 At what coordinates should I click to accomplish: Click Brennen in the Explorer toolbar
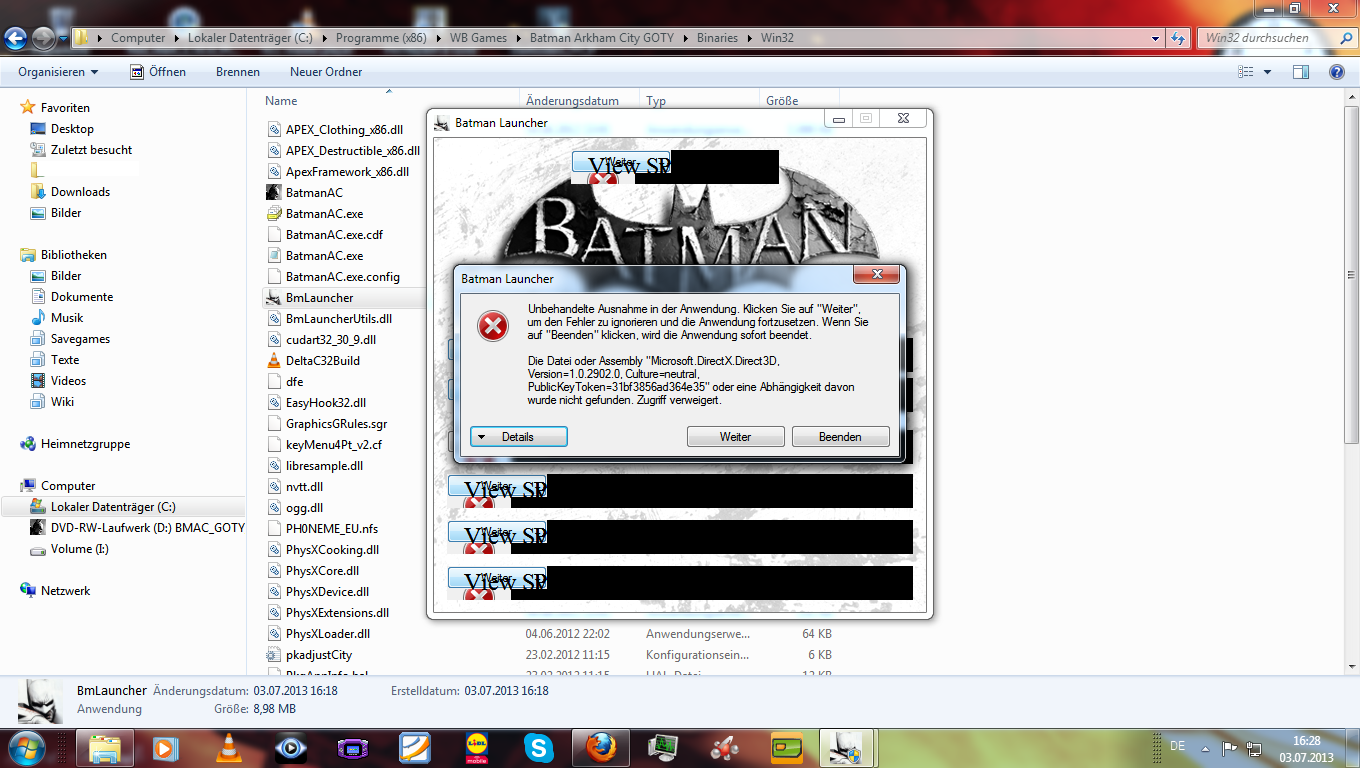pyautogui.click(x=238, y=72)
